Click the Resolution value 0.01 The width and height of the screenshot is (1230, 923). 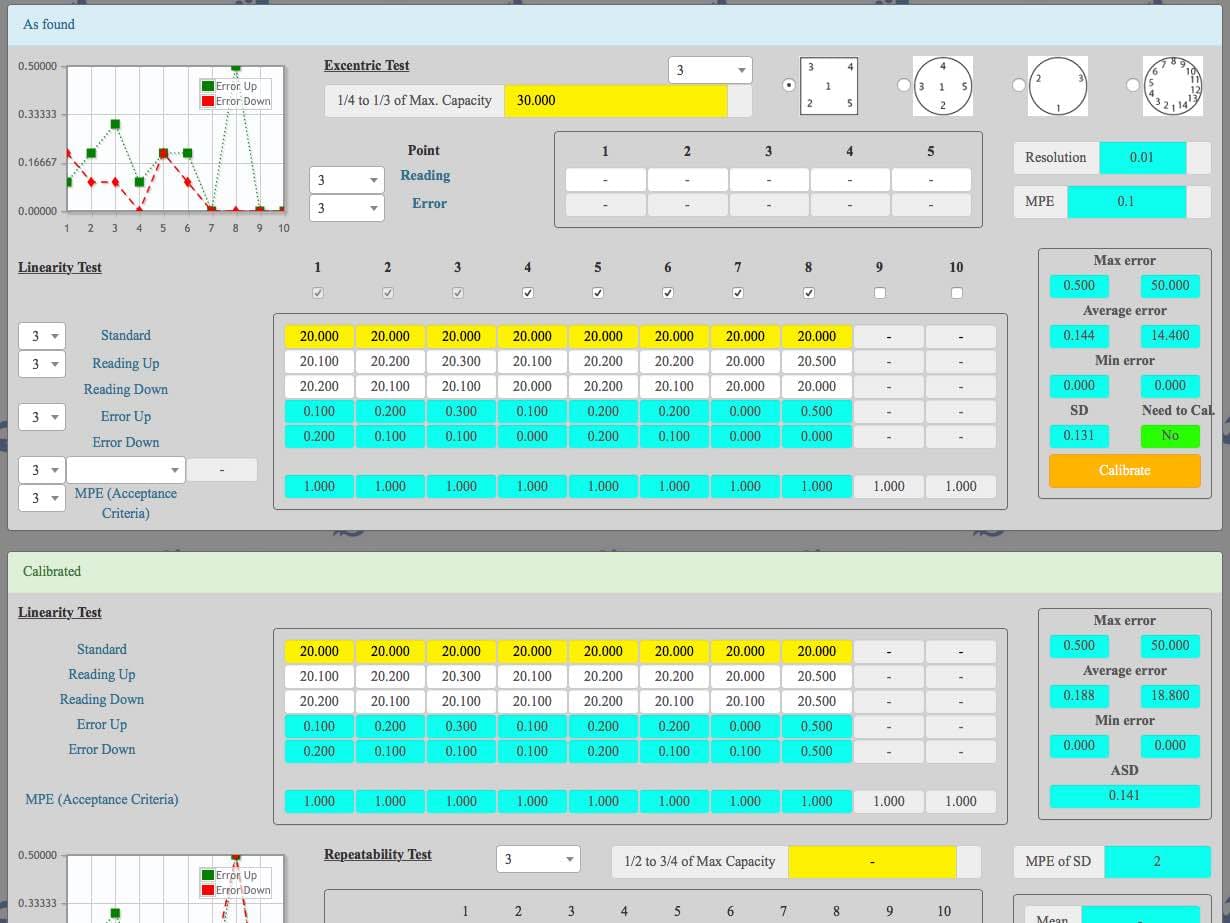[x=1142, y=157]
